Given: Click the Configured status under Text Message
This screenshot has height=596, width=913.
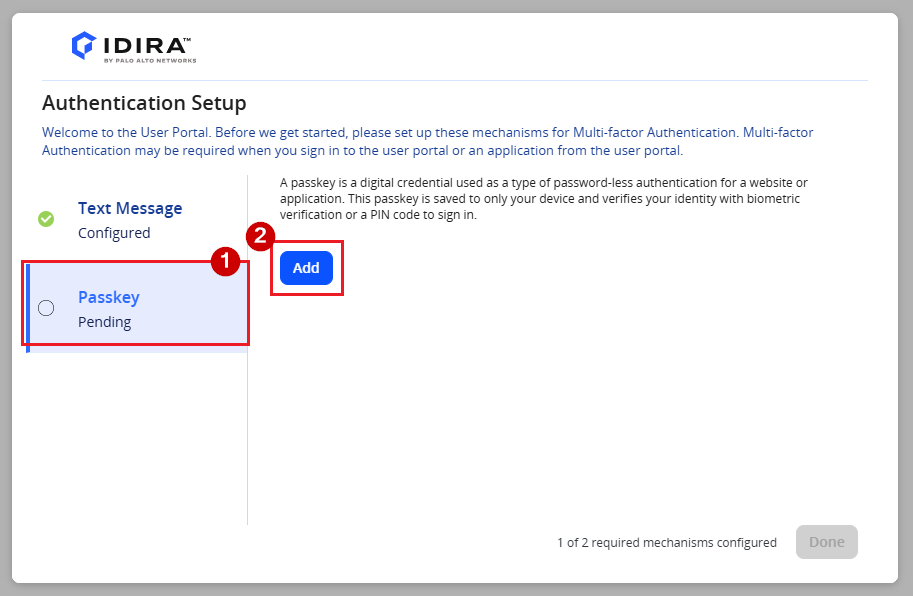Looking at the screenshot, I should [x=114, y=233].
